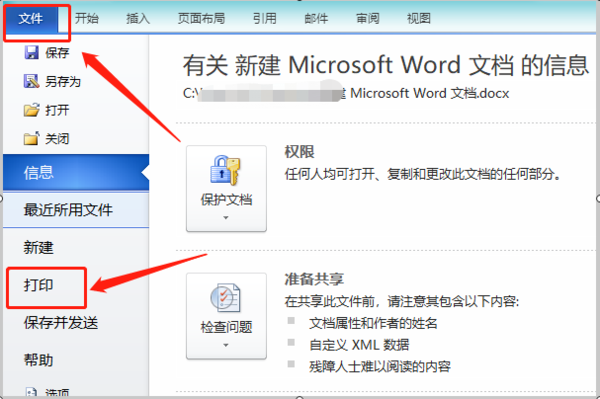600x399 pixels.
Task: Expand the Check for Issues dropdown arrow
Action: pyautogui.click(x=226, y=345)
